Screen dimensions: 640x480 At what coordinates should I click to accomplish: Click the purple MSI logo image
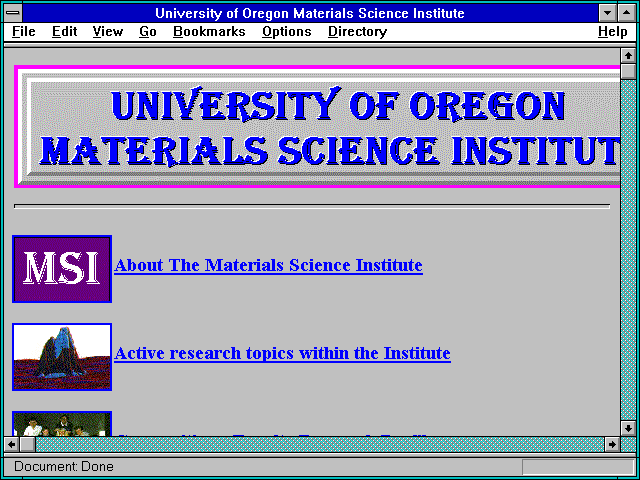point(62,269)
